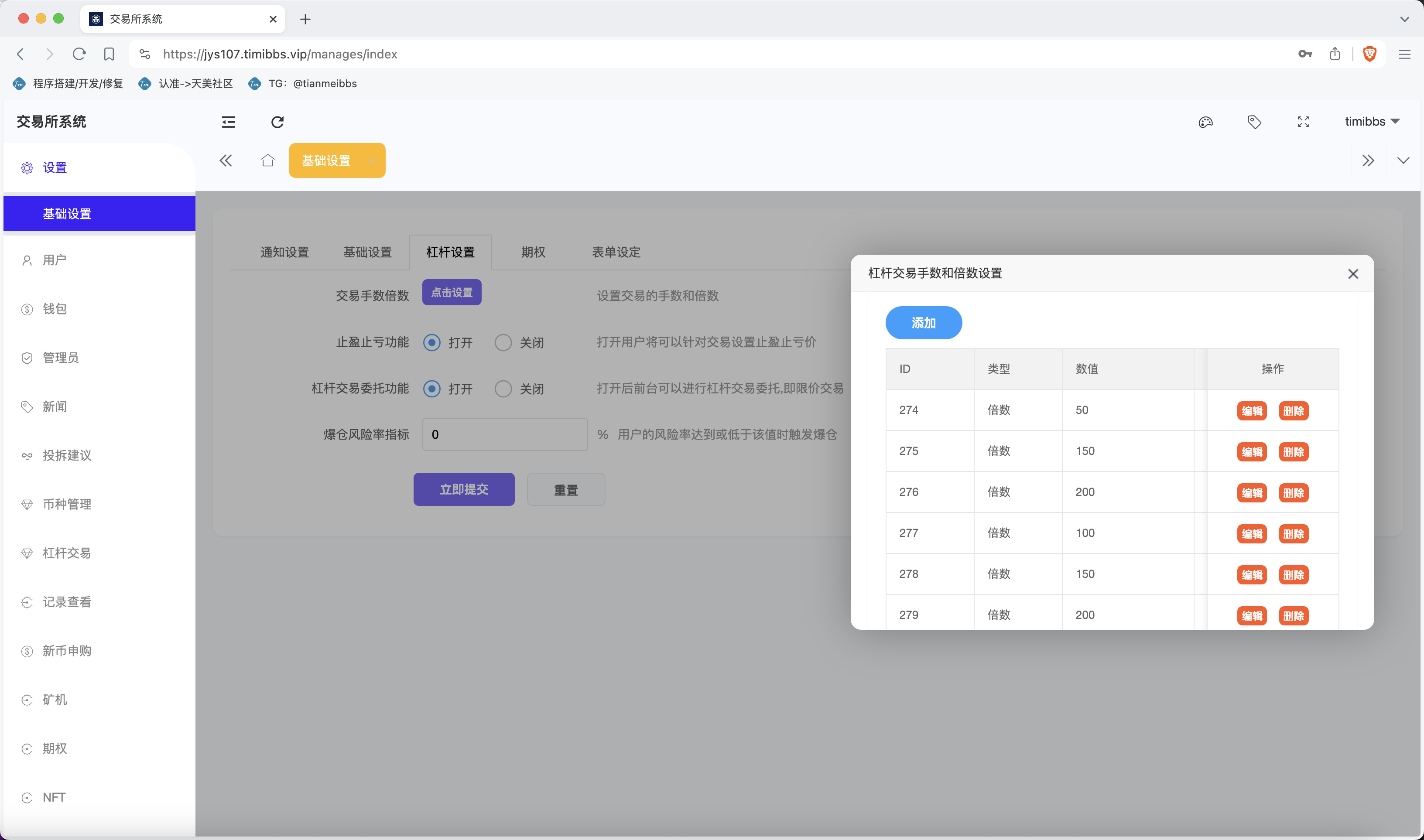Viewport: 1424px width, 840px height.
Task: Open 认准->天美社区 bookmark
Action: (186, 84)
